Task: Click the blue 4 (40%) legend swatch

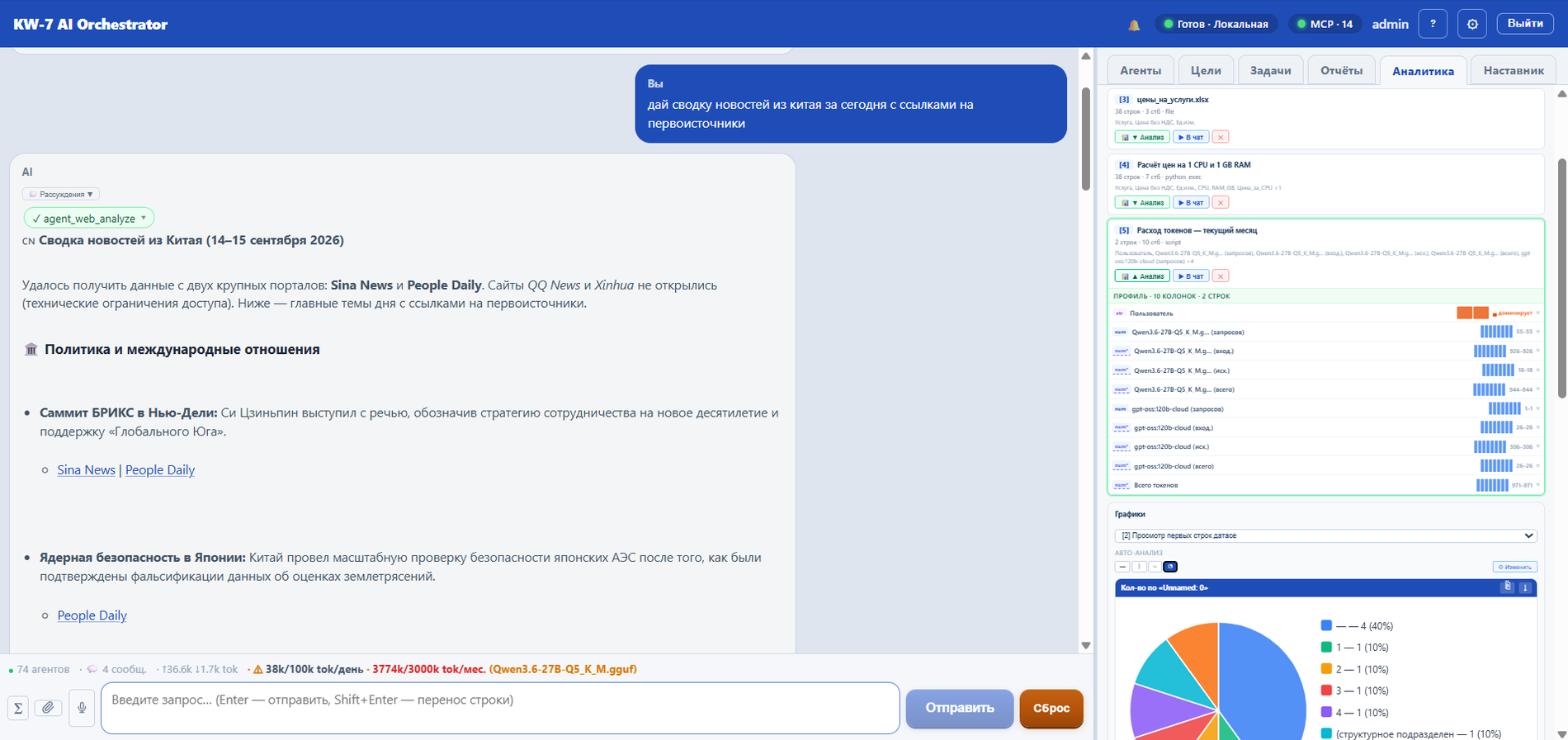Action: pyautogui.click(x=1326, y=625)
